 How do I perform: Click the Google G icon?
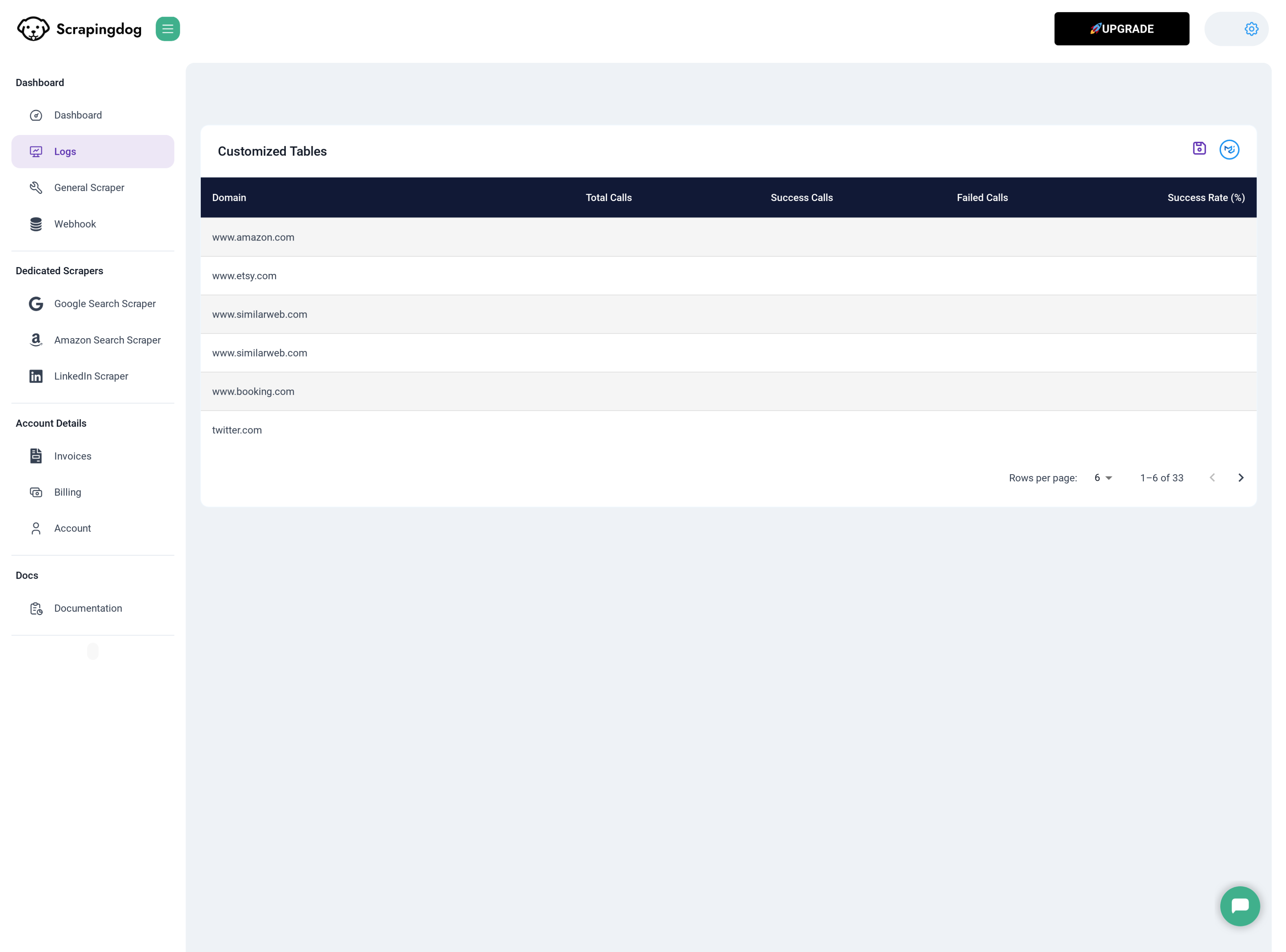coord(36,304)
